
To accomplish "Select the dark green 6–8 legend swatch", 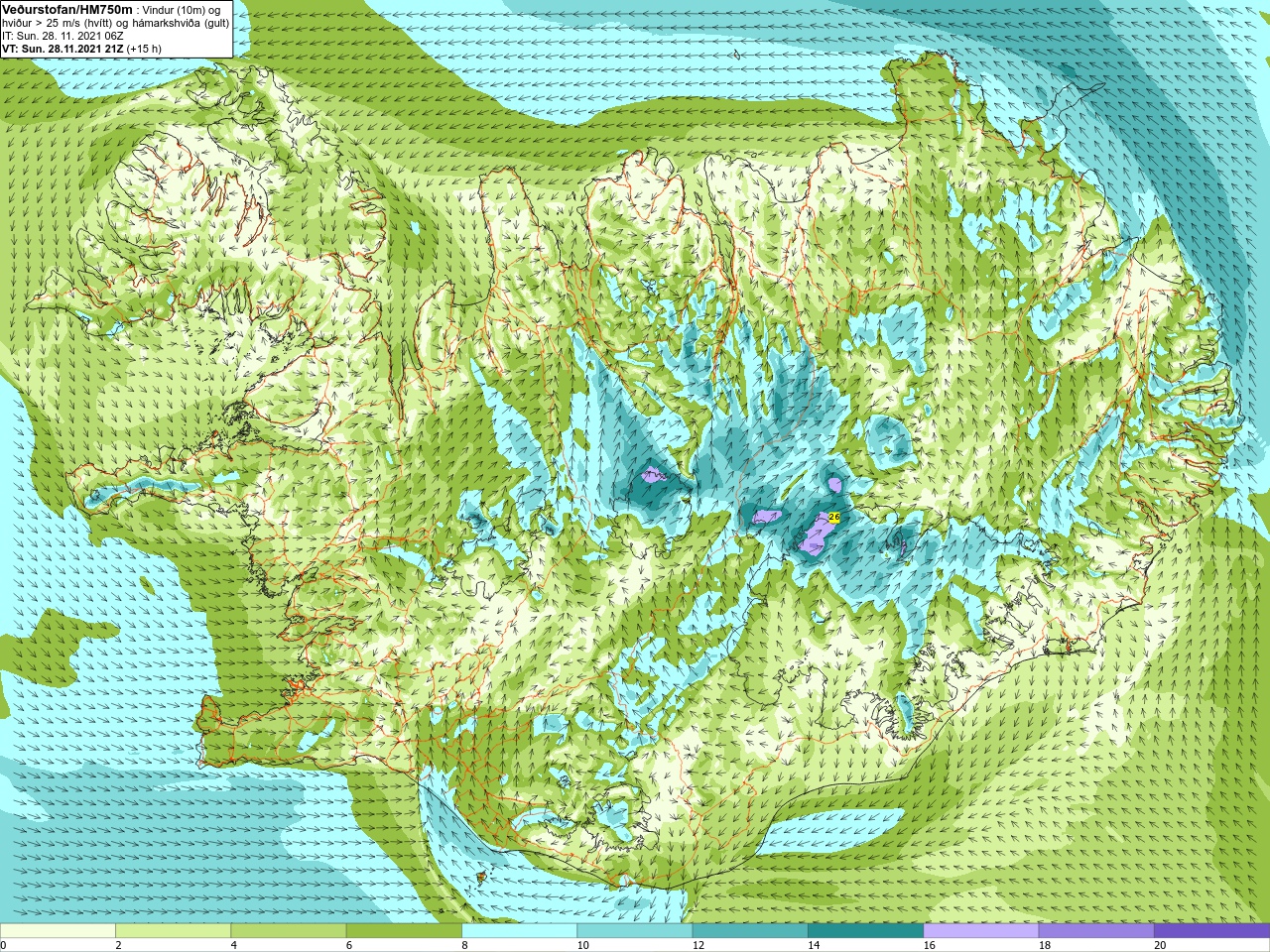I will pos(404,931).
